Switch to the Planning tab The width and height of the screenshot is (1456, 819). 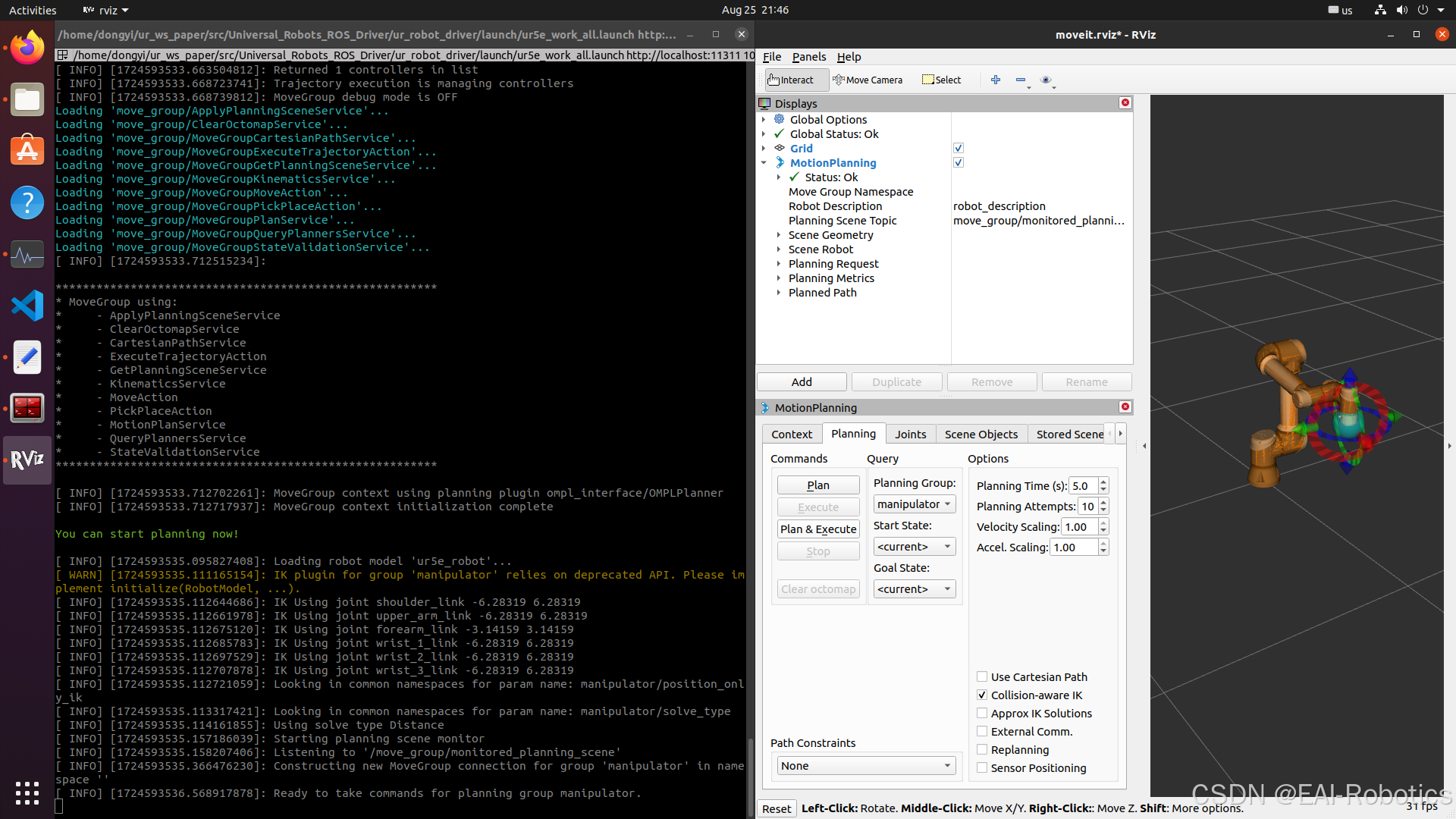[x=852, y=433]
